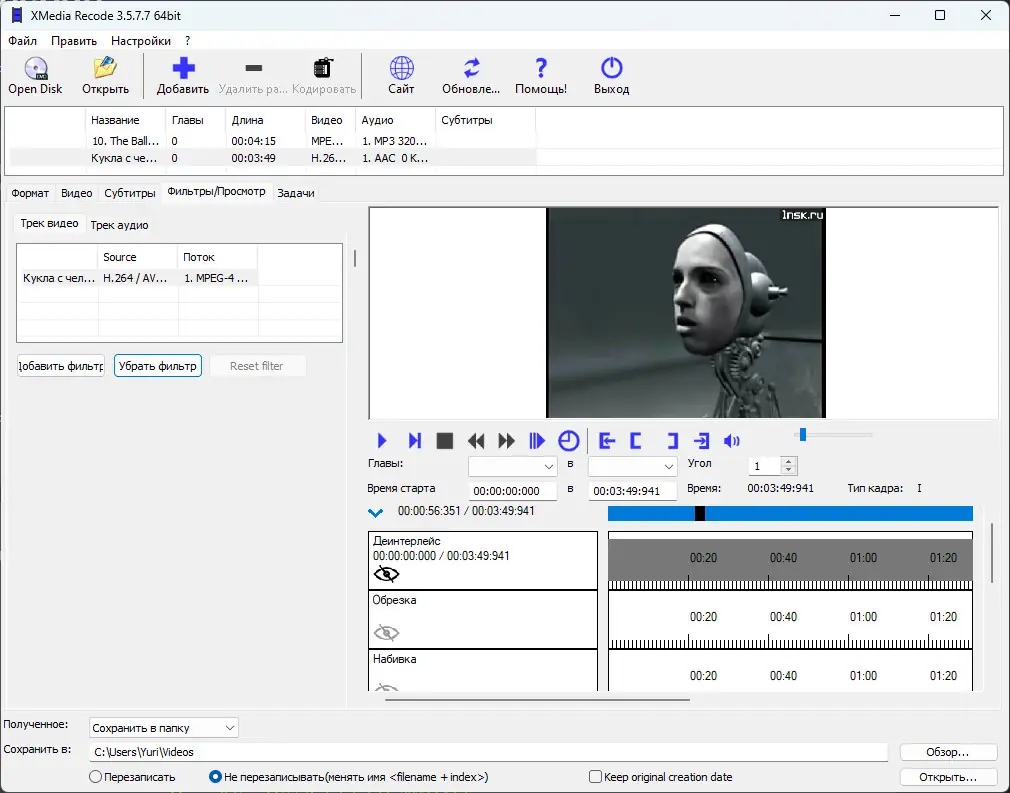Click the blue plus Добавить icon
Viewport: 1010px width, 793px height.
[183, 69]
